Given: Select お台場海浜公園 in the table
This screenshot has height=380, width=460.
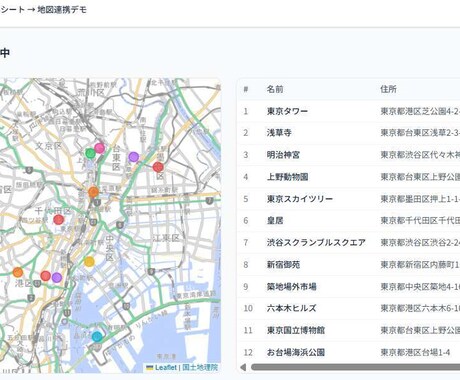Looking at the screenshot, I should tap(295, 352).
